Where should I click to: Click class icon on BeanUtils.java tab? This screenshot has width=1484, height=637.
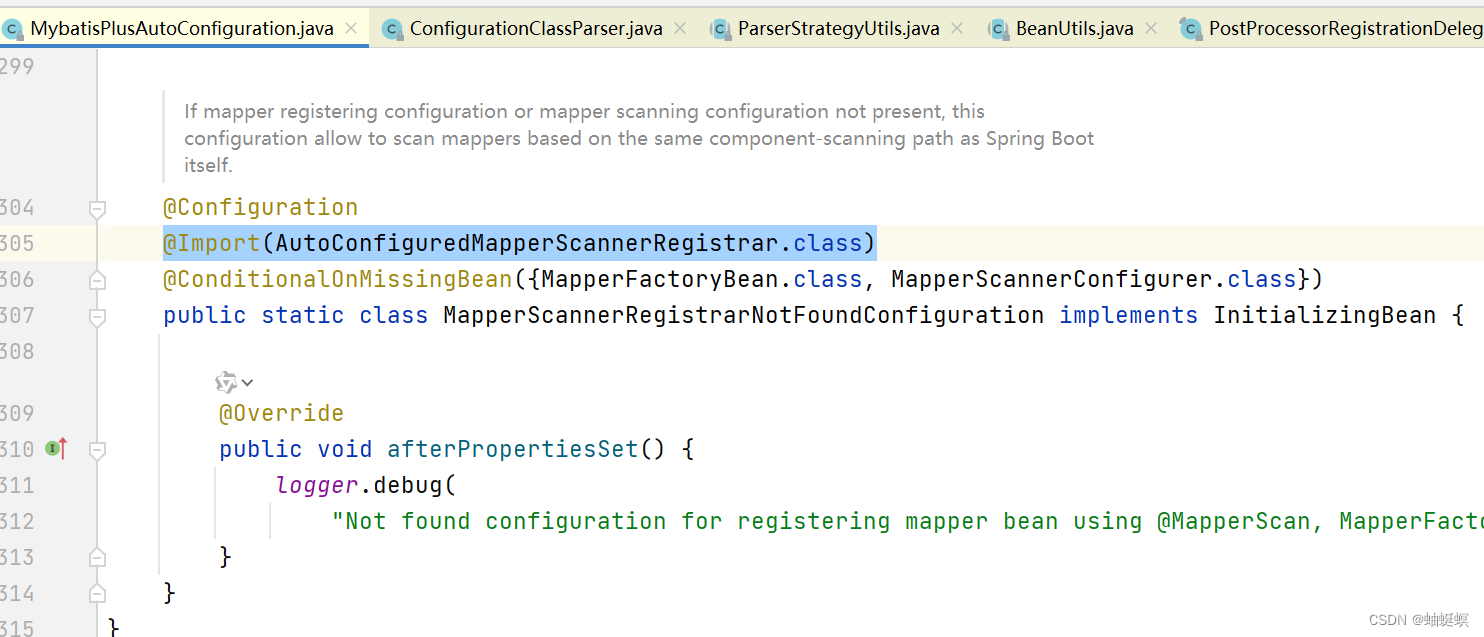point(999,29)
